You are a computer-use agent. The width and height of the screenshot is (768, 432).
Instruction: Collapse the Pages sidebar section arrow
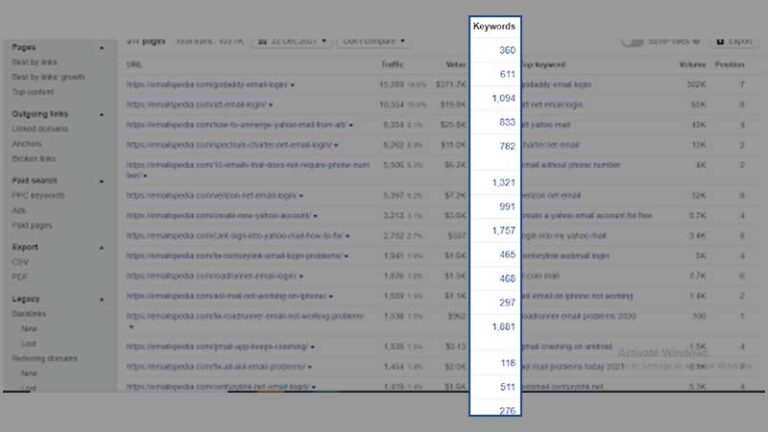(x=101, y=48)
